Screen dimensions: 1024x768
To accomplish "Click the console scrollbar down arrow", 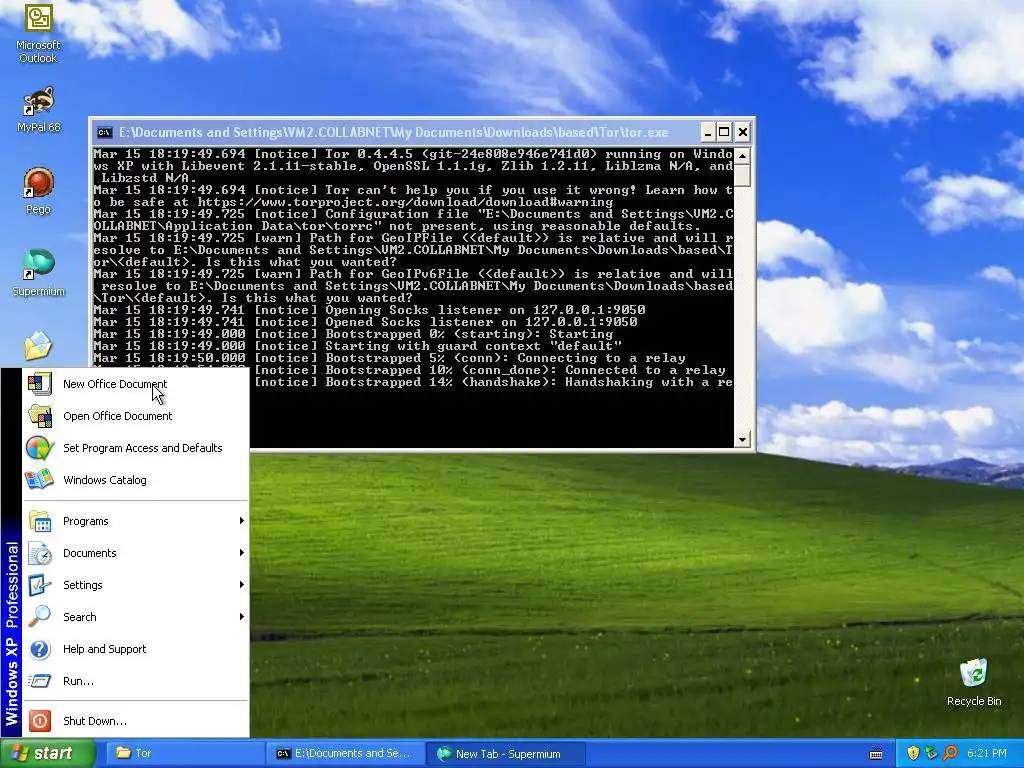I will 742,440.
